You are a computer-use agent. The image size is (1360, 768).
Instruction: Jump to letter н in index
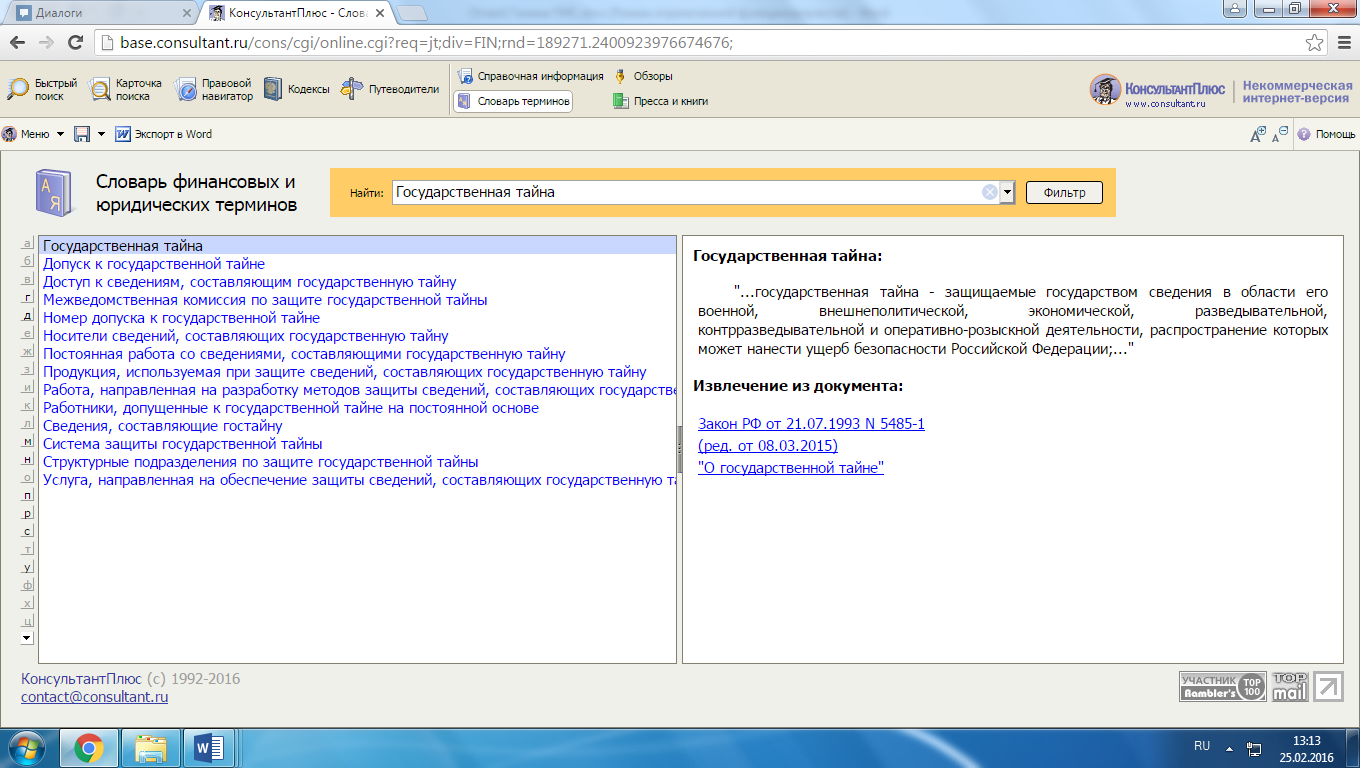click(28, 459)
